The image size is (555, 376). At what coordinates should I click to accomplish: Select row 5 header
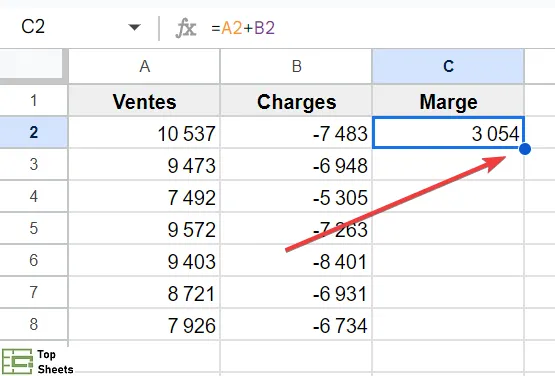pos(34,228)
